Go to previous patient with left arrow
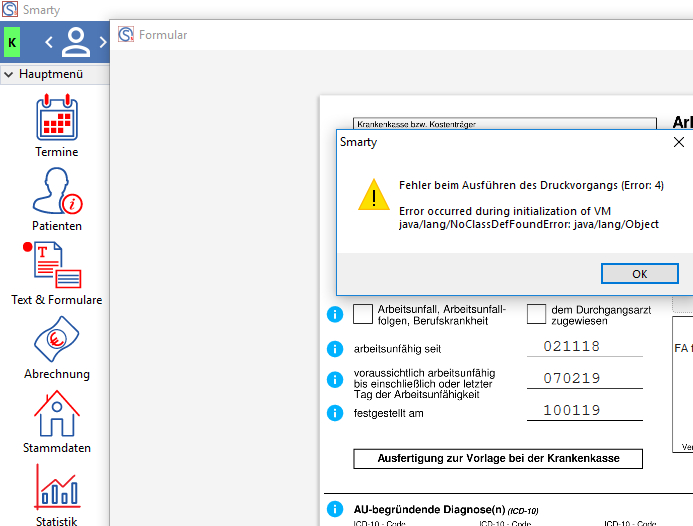The image size is (693, 526). (x=49, y=42)
